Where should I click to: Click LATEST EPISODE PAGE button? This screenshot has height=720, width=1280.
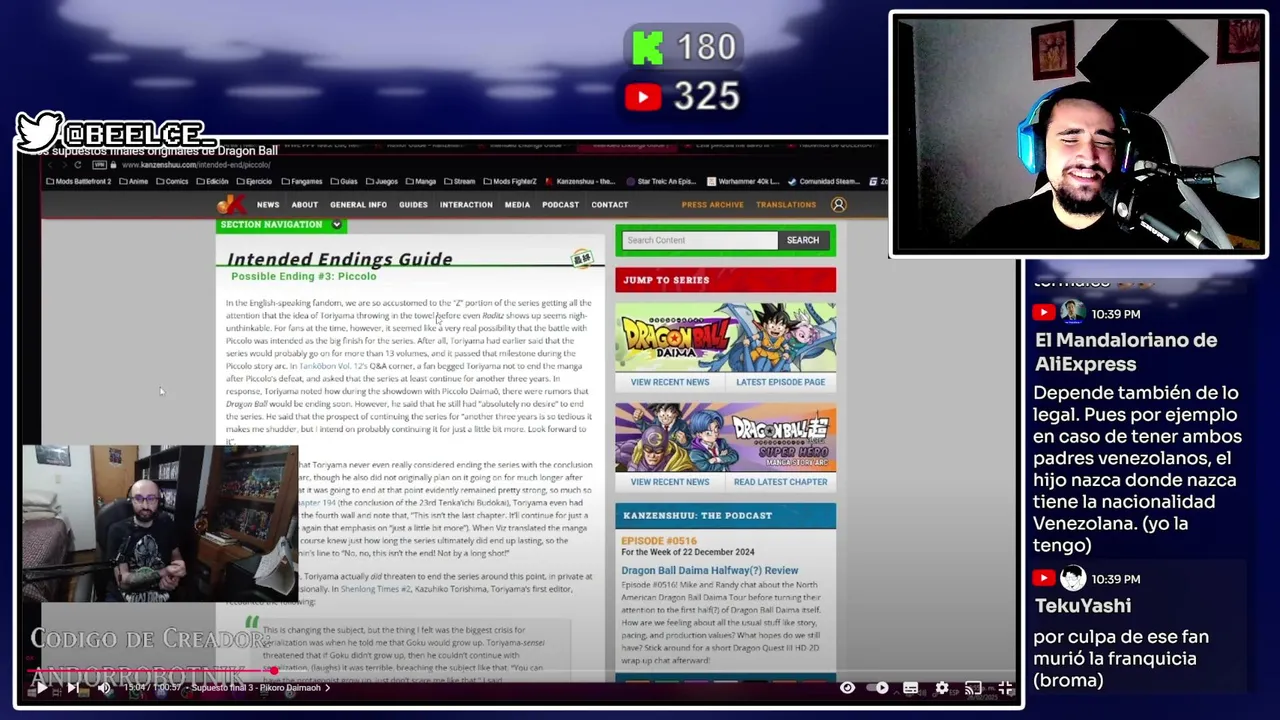(x=780, y=382)
